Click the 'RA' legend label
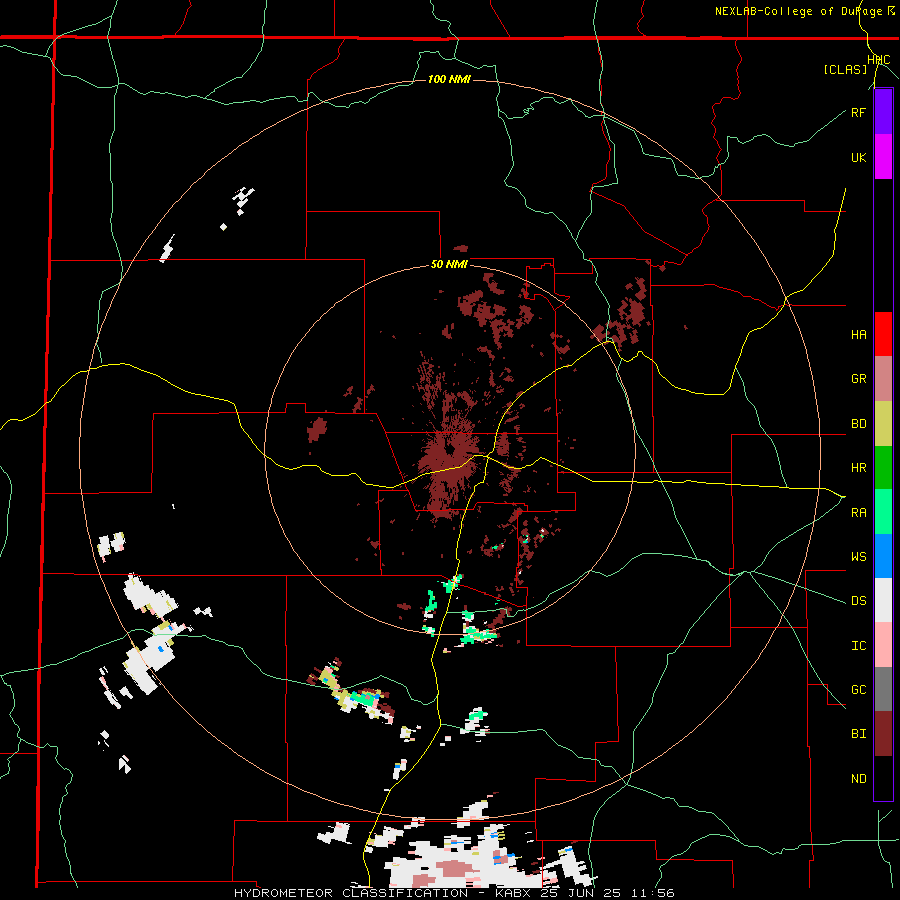The height and width of the screenshot is (900, 900). [858, 512]
